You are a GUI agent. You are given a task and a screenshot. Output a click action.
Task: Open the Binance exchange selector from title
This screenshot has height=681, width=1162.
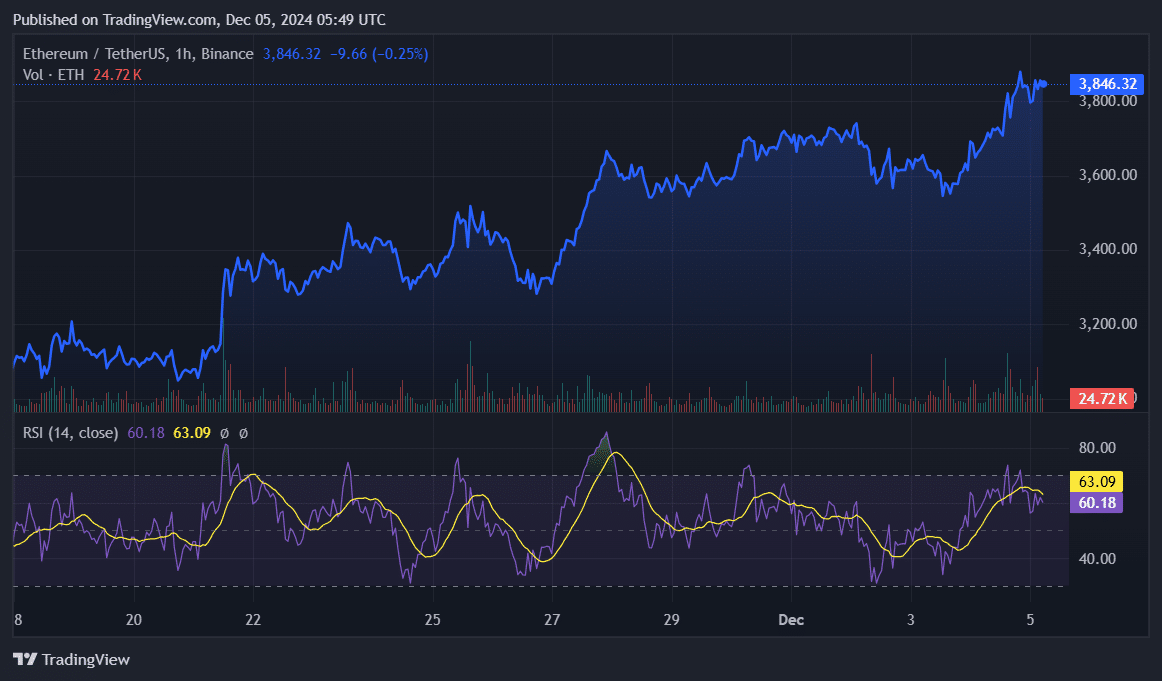coord(227,54)
